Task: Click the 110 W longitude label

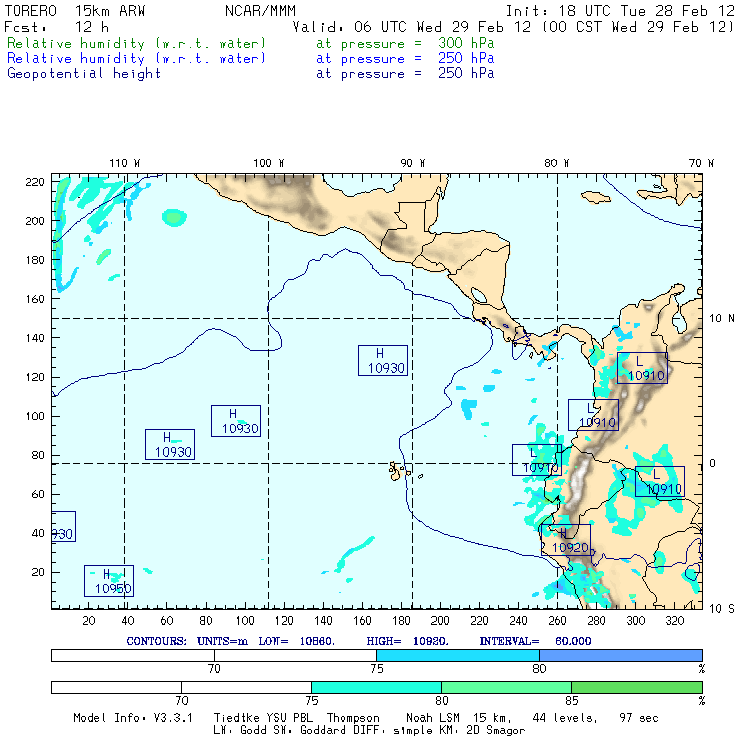Action: [x=124, y=163]
